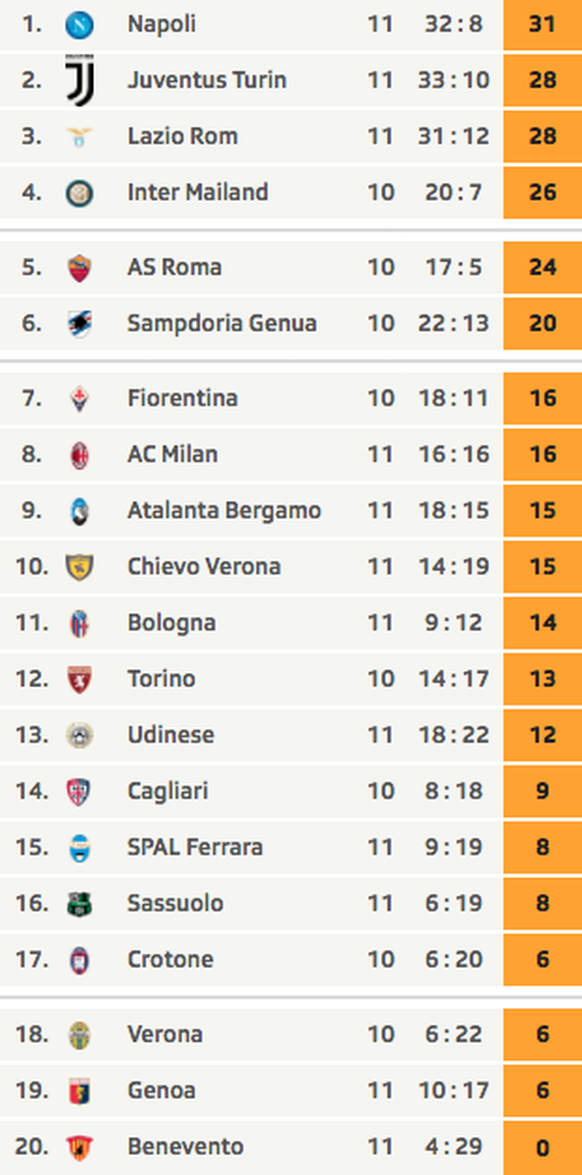The height and width of the screenshot is (1175, 582).
Task: Click the Benevento crest icon
Action: 79,1147
